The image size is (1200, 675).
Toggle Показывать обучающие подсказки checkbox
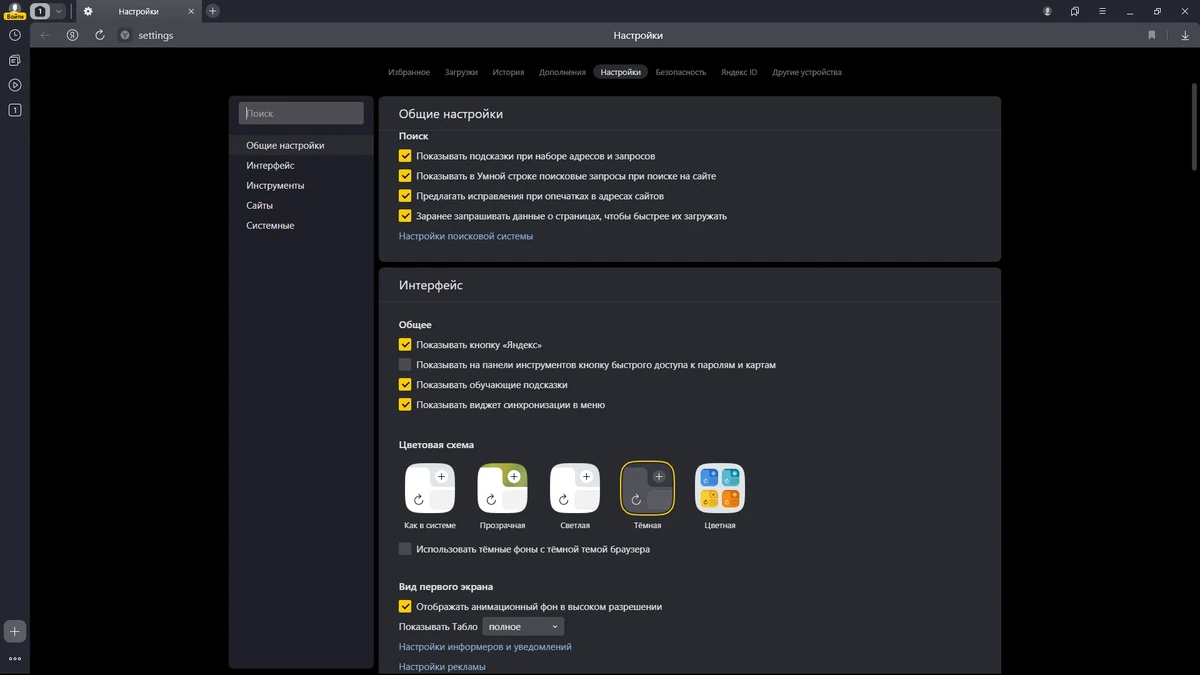(405, 385)
